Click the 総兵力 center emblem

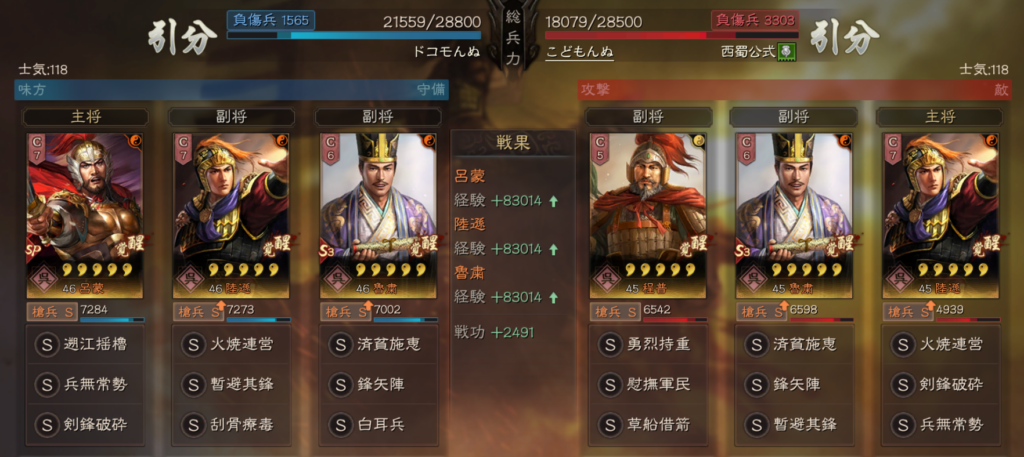(513, 36)
